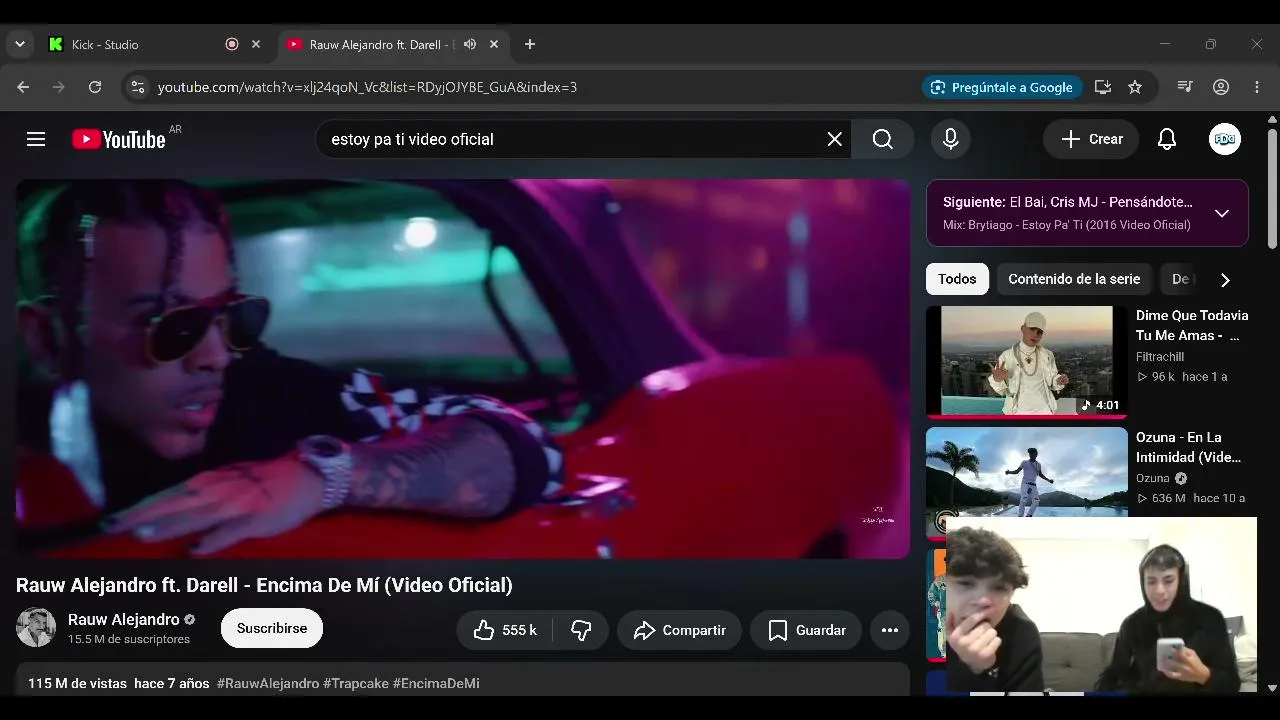Screen dimensions: 1280x720
Task: Click the magnifying glass search button
Action: (882, 139)
